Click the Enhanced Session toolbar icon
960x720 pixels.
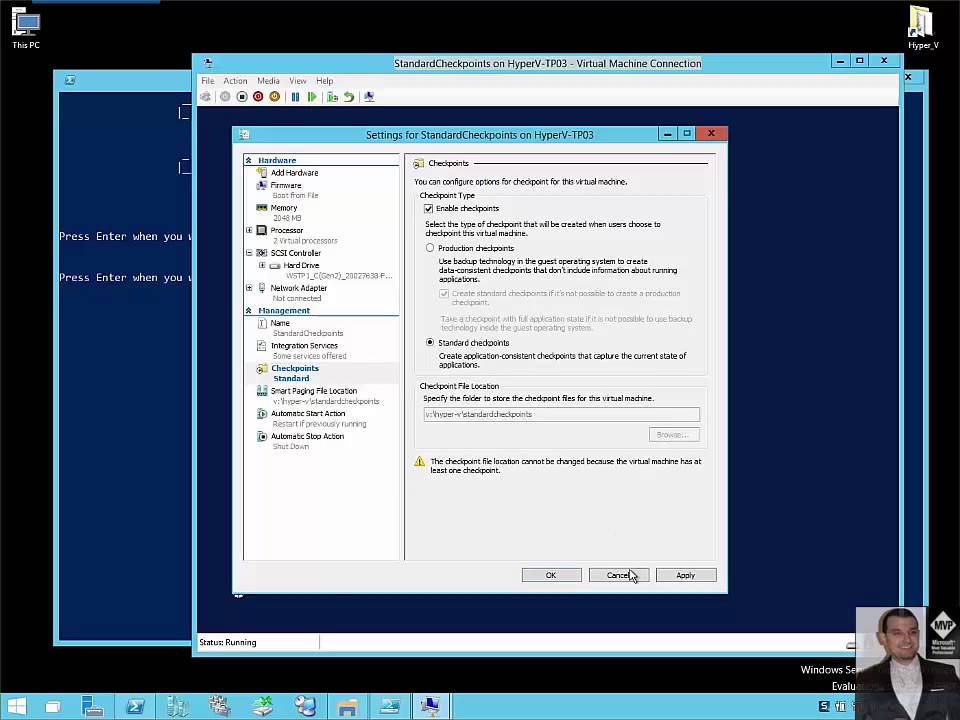click(369, 97)
